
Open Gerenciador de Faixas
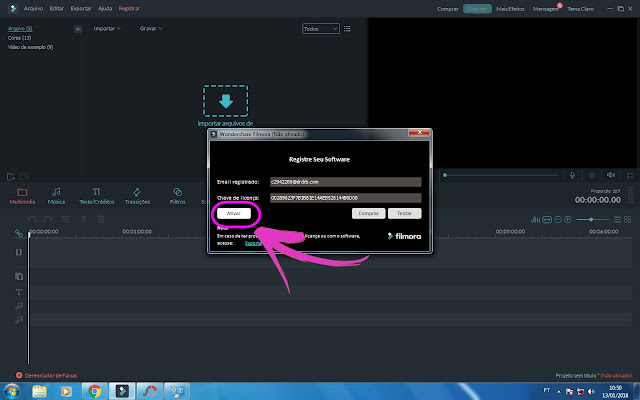pyautogui.click(x=47, y=375)
